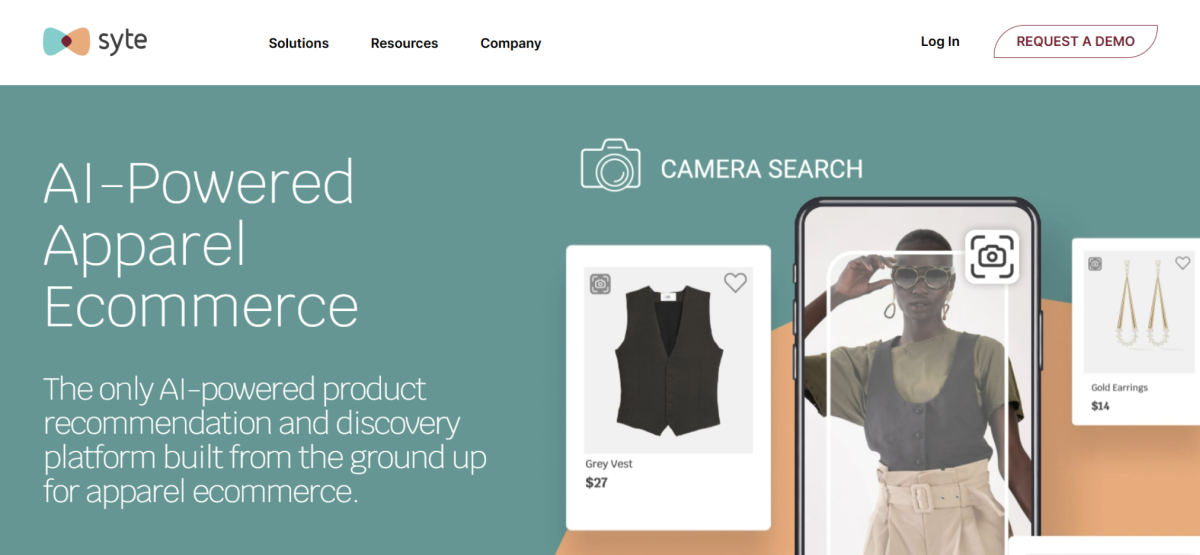
Task: Click the camera icon on the Grey Vest card
Action: tap(600, 284)
